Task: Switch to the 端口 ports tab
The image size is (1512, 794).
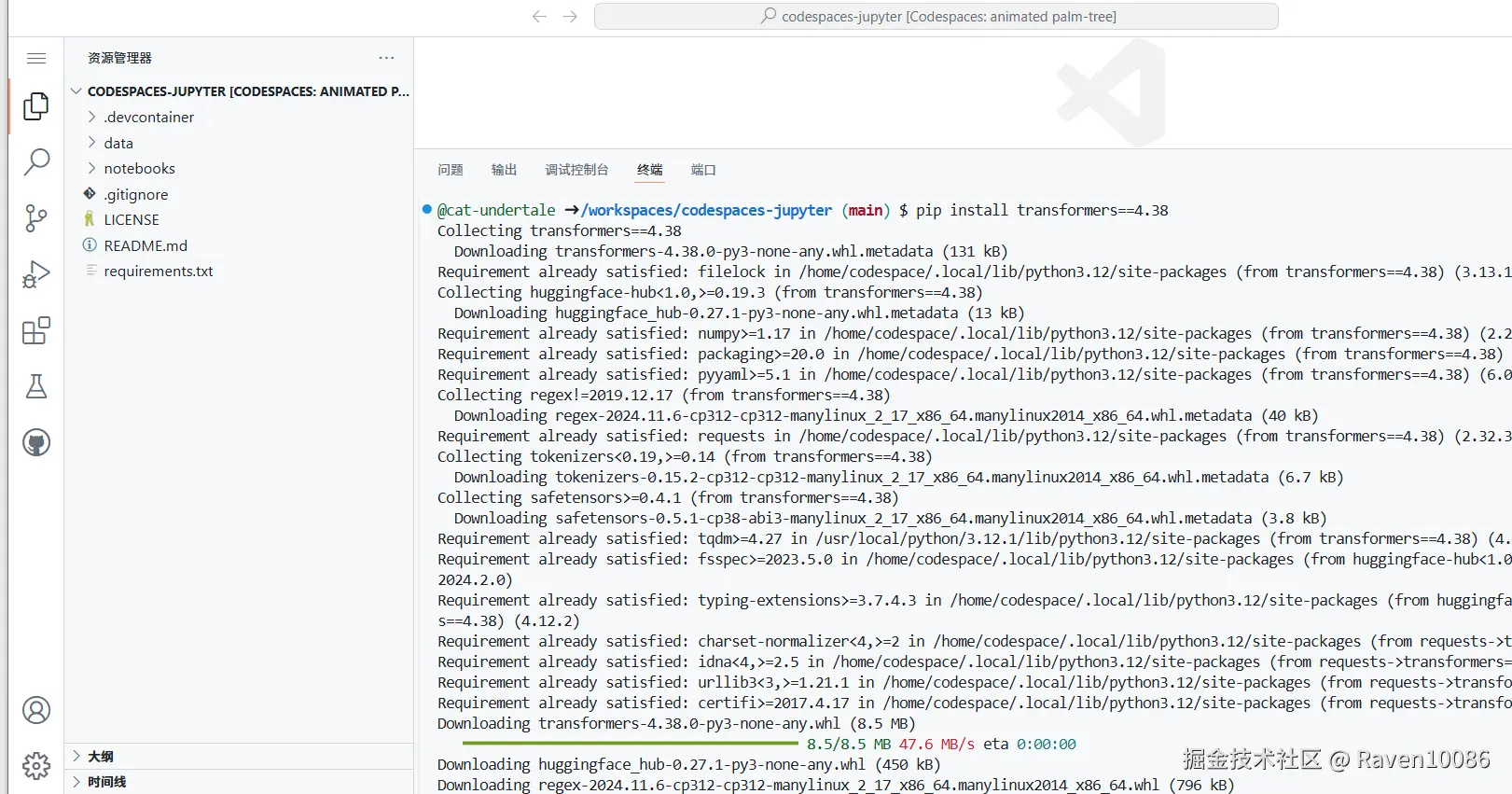Action: pos(703,170)
